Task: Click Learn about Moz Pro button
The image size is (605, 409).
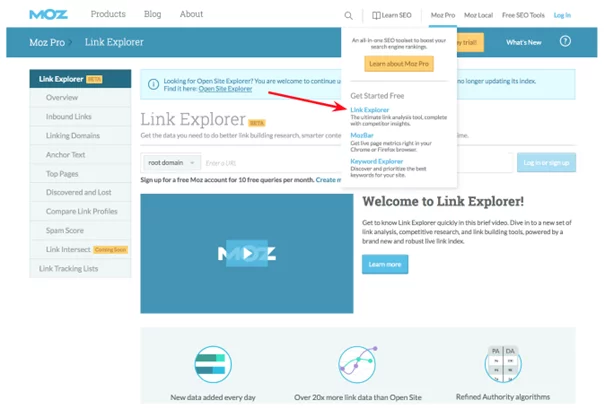Action: (x=399, y=64)
